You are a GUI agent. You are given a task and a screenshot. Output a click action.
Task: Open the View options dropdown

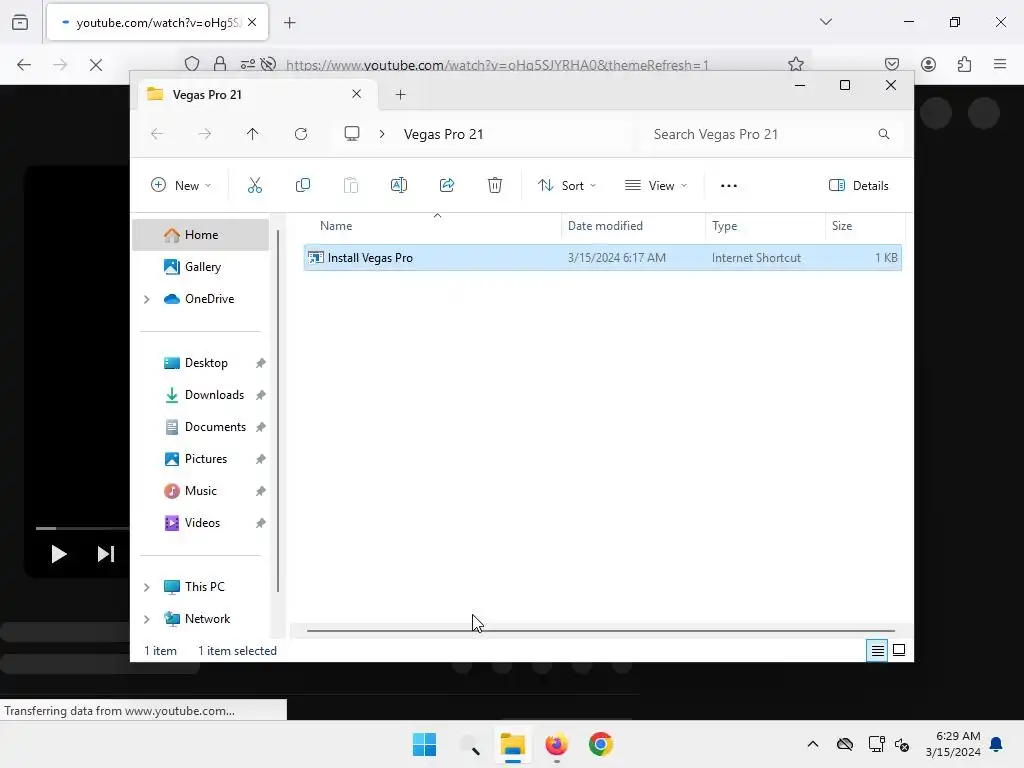point(656,185)
